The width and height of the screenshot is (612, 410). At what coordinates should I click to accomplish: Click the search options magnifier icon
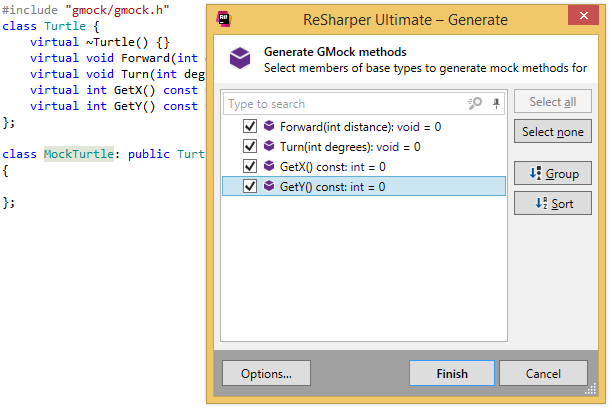pyautogui.click(x=475, y=103)
